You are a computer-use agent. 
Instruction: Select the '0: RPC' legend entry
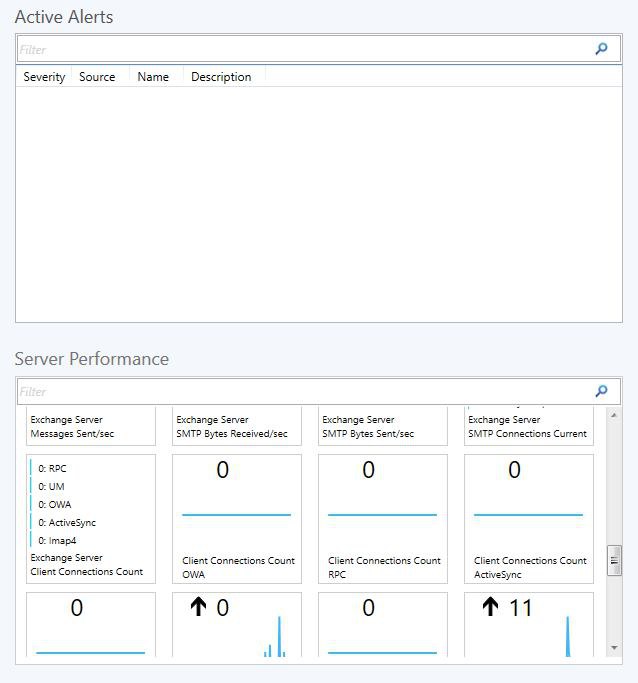tap(52, 469)
